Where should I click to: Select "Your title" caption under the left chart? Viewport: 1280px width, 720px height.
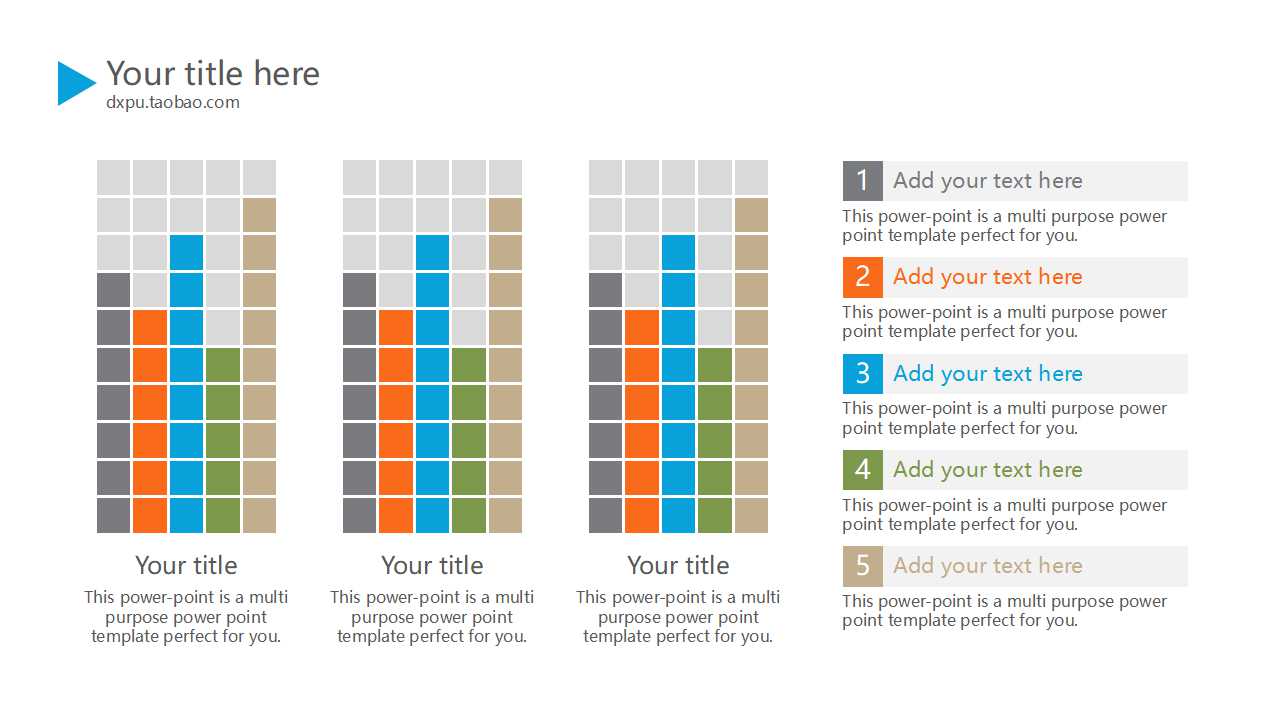(186, 565)
